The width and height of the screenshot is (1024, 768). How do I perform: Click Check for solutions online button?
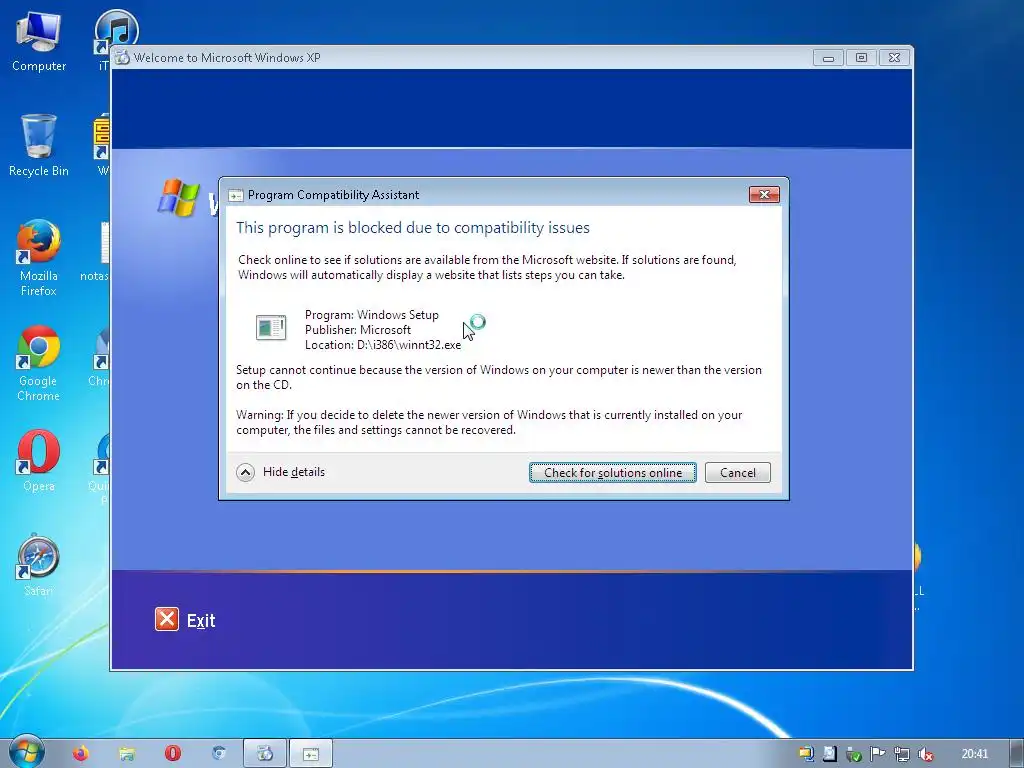[613, 472]
